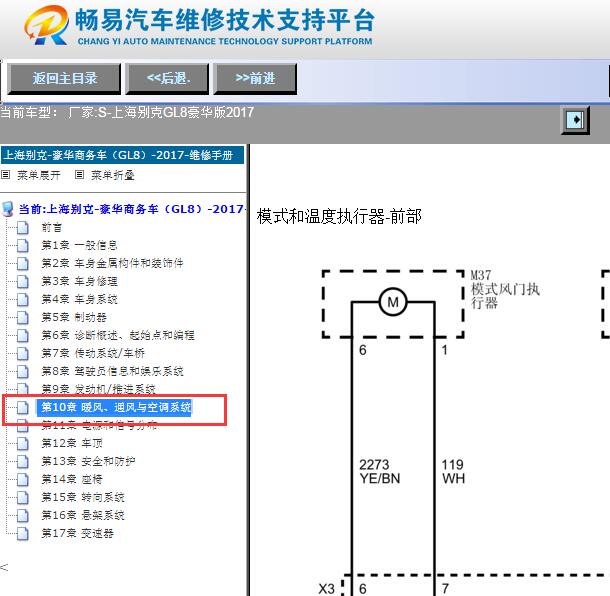Viewport: 610px width, 596px height.
Task: Click the page icon beside 第12章 车顶
Action: [x=23, y=443]
